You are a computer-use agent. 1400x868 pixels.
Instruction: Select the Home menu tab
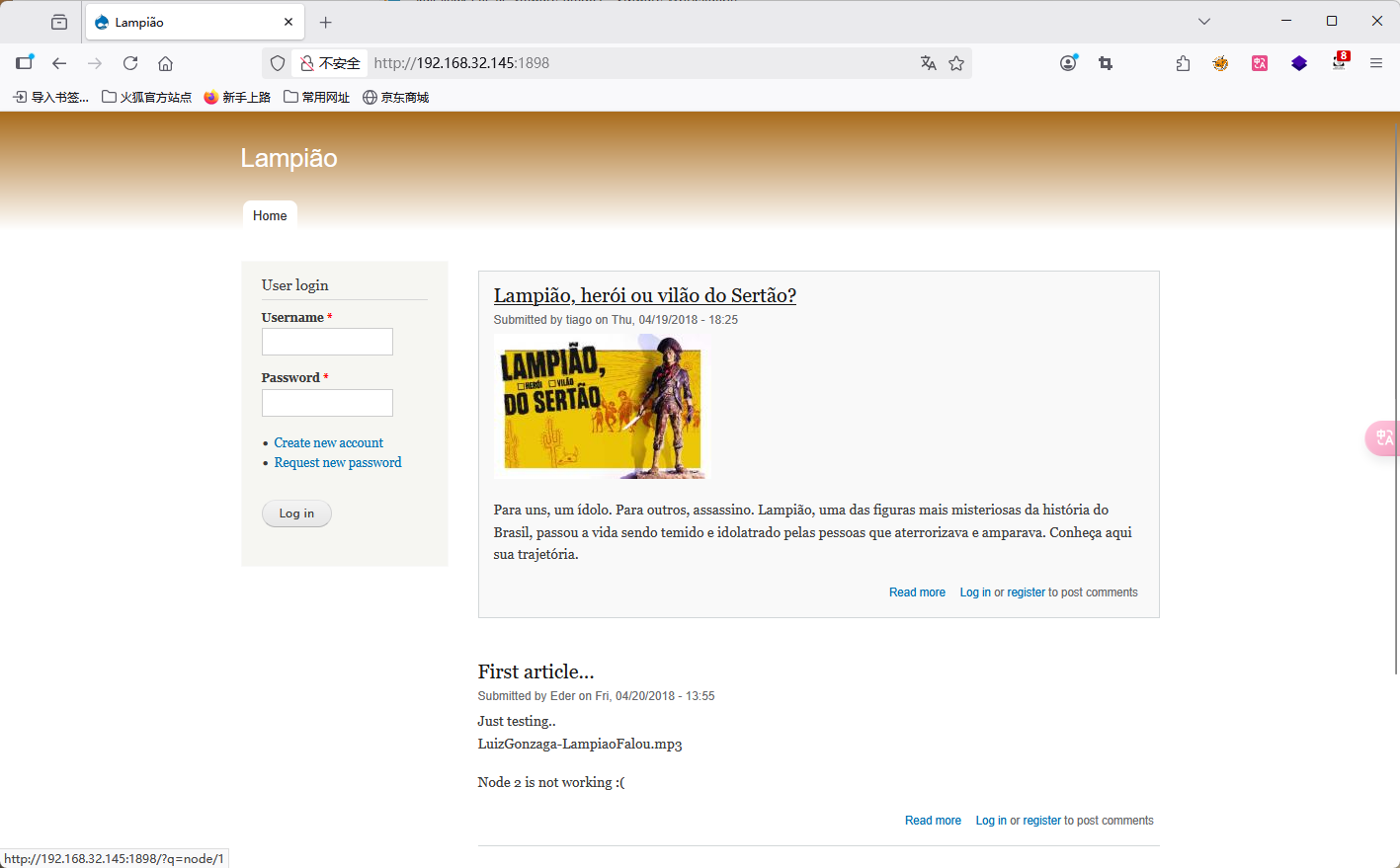point(270,215)
